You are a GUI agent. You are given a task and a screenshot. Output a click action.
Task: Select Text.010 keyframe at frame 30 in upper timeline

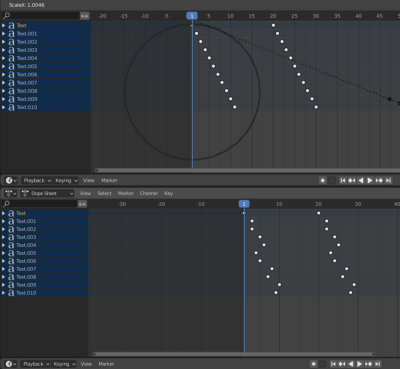click(316, 107)
